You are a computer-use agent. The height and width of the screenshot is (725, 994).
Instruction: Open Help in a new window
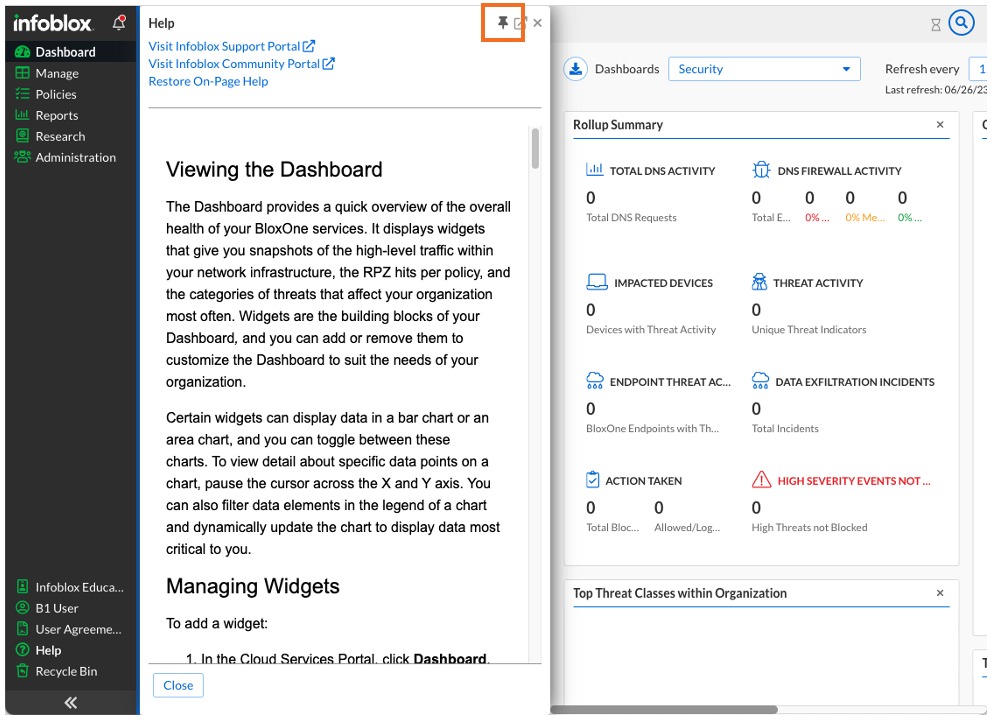pyautogui.click(x=520, y=23)
